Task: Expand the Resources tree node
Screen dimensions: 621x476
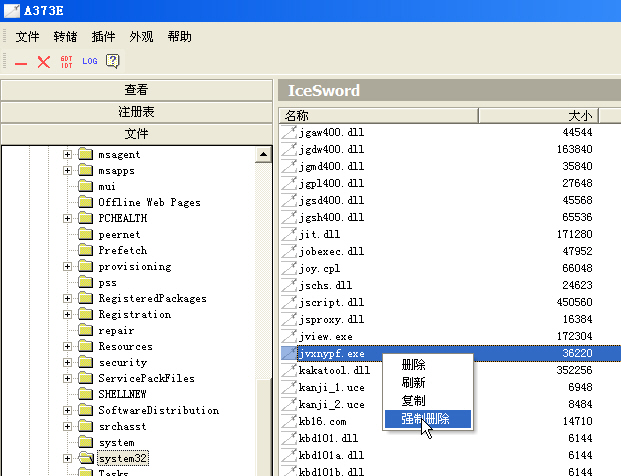Action: point(67,347)
